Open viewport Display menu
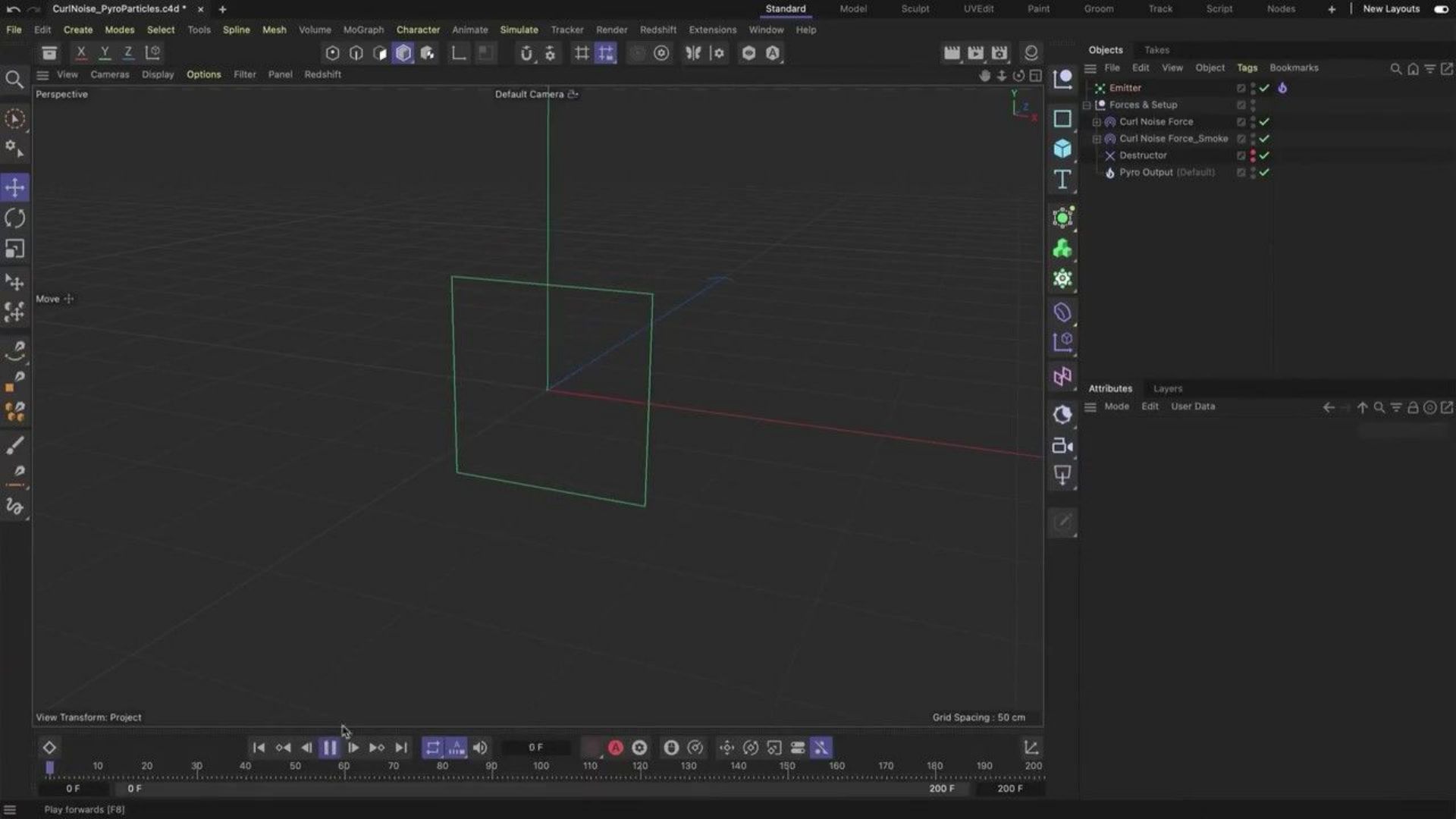Screen dimensions: 1456x819 [x=158, y=74]
